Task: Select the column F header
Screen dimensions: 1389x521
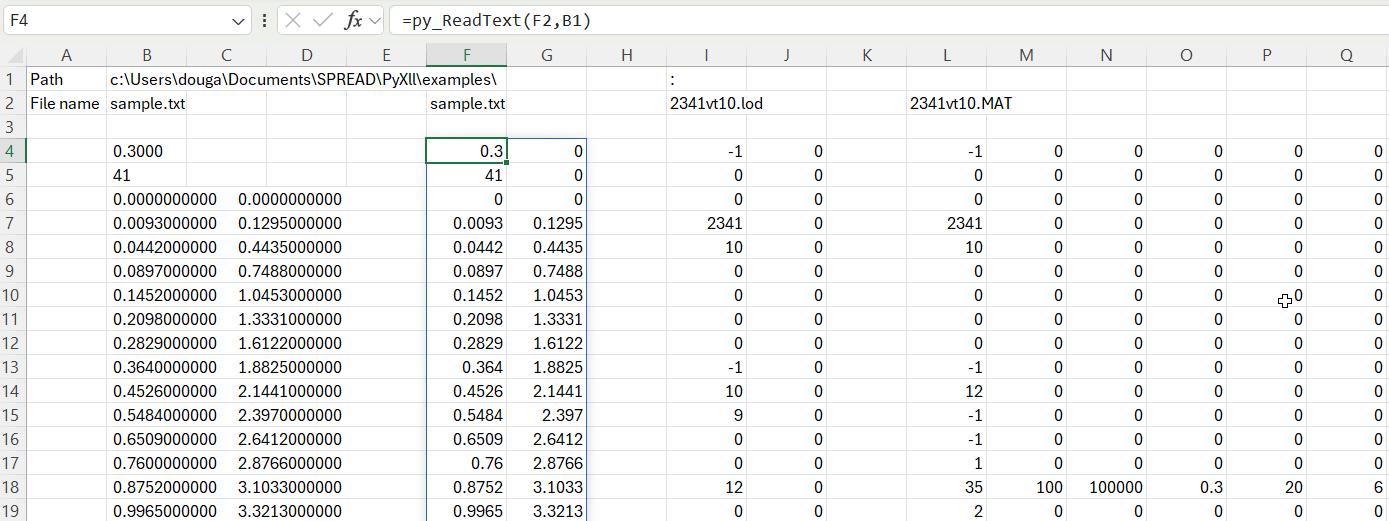Action: 466,56
